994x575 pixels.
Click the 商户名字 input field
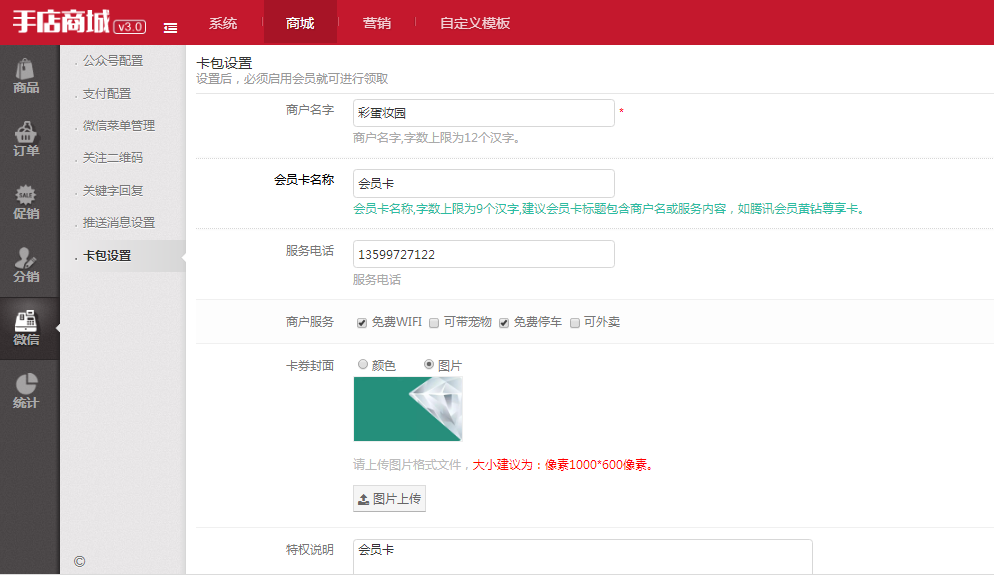[x=484, y=113]
